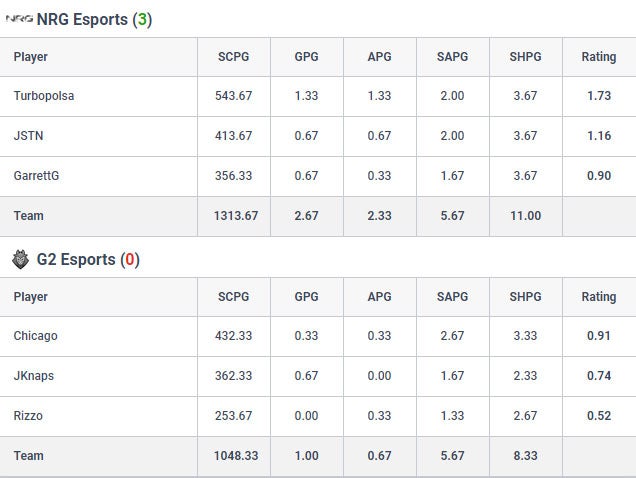This screenshot has width=636, height=478.
Task: Open GarrettG's player page
Action: click(x=36, y=176)
